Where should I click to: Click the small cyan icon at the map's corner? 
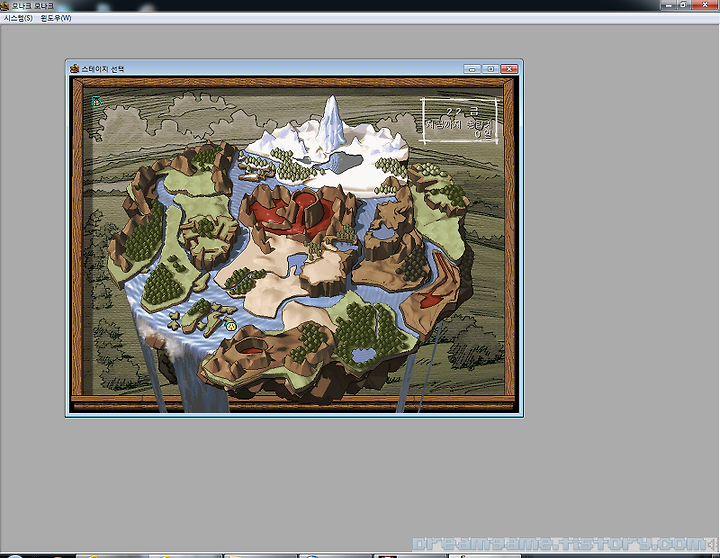point(96,101)
